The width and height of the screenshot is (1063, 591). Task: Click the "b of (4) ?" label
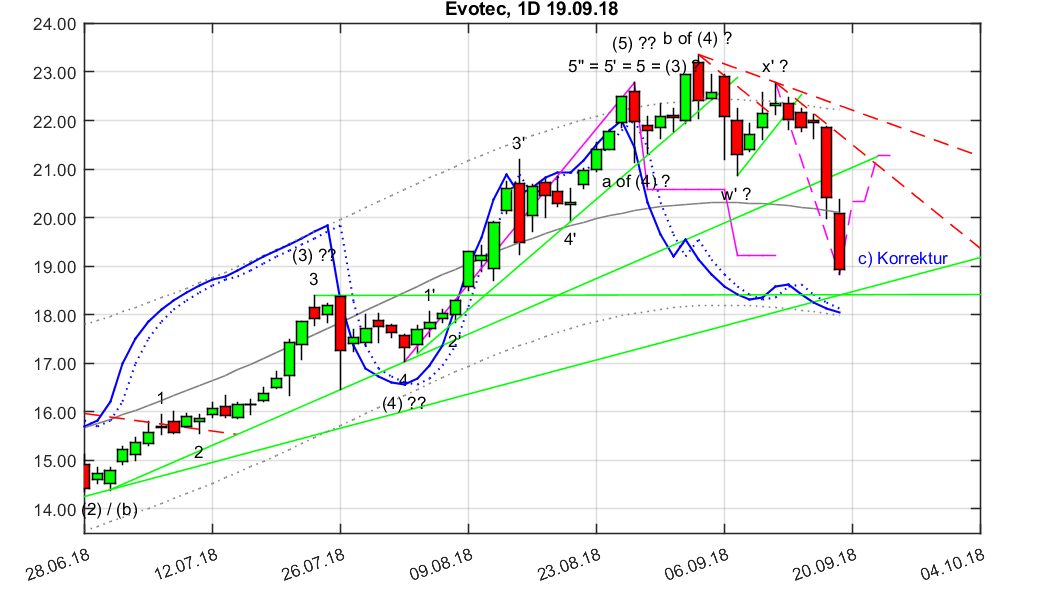696,40
